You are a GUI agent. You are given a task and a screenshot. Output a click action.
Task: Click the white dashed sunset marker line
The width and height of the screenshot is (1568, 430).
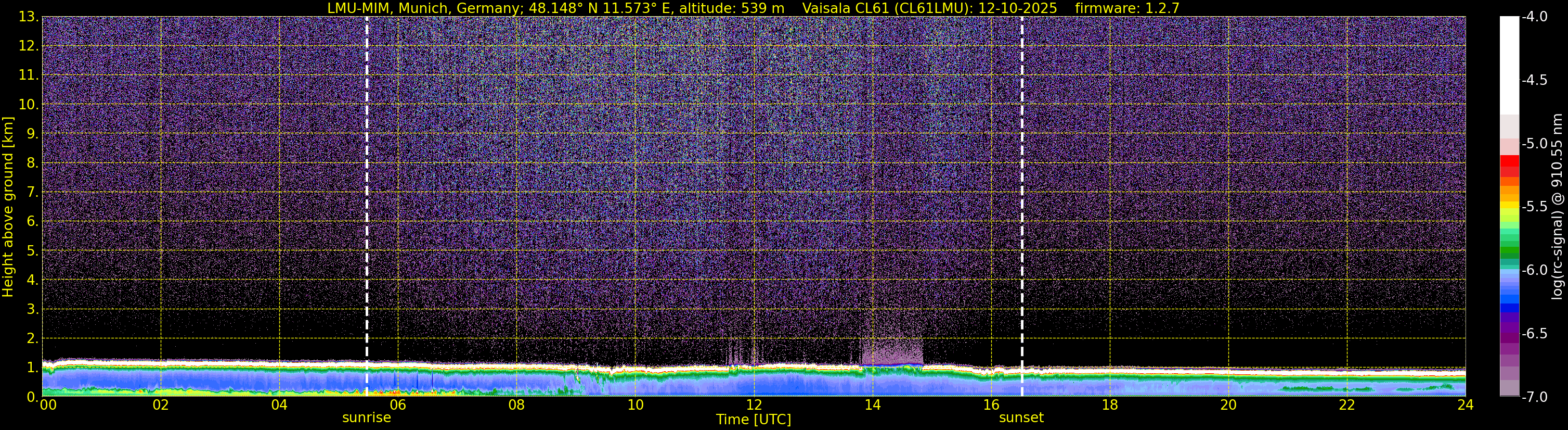click(x=1021, y=207)
